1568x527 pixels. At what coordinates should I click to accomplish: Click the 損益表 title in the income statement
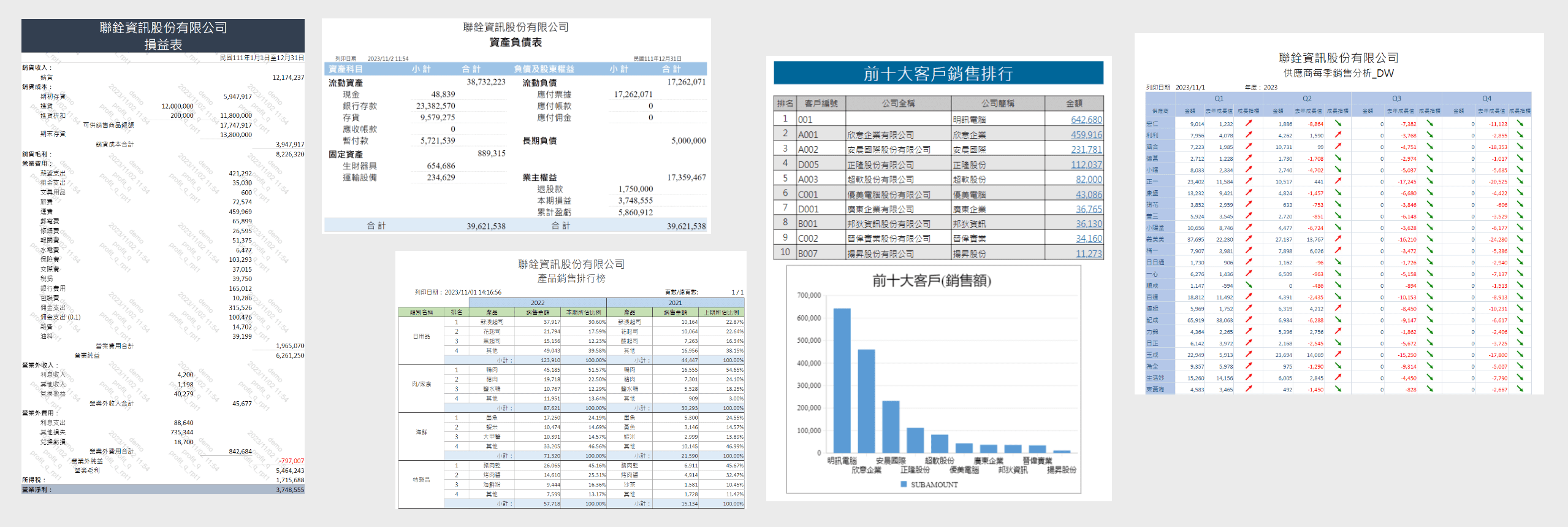(163, 44)
